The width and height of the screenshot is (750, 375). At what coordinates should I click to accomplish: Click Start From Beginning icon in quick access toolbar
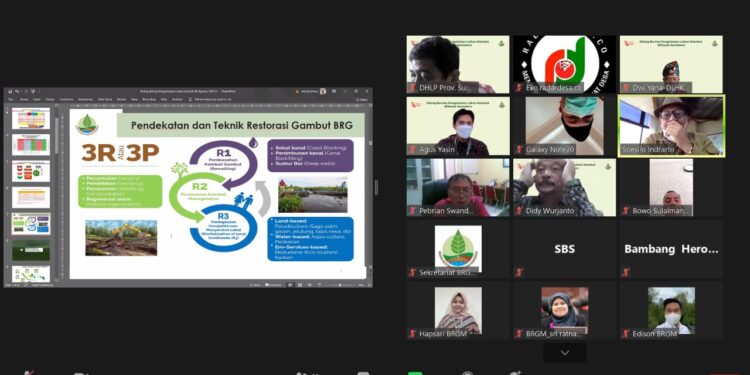pyautogui.click(x=33, y=91)
